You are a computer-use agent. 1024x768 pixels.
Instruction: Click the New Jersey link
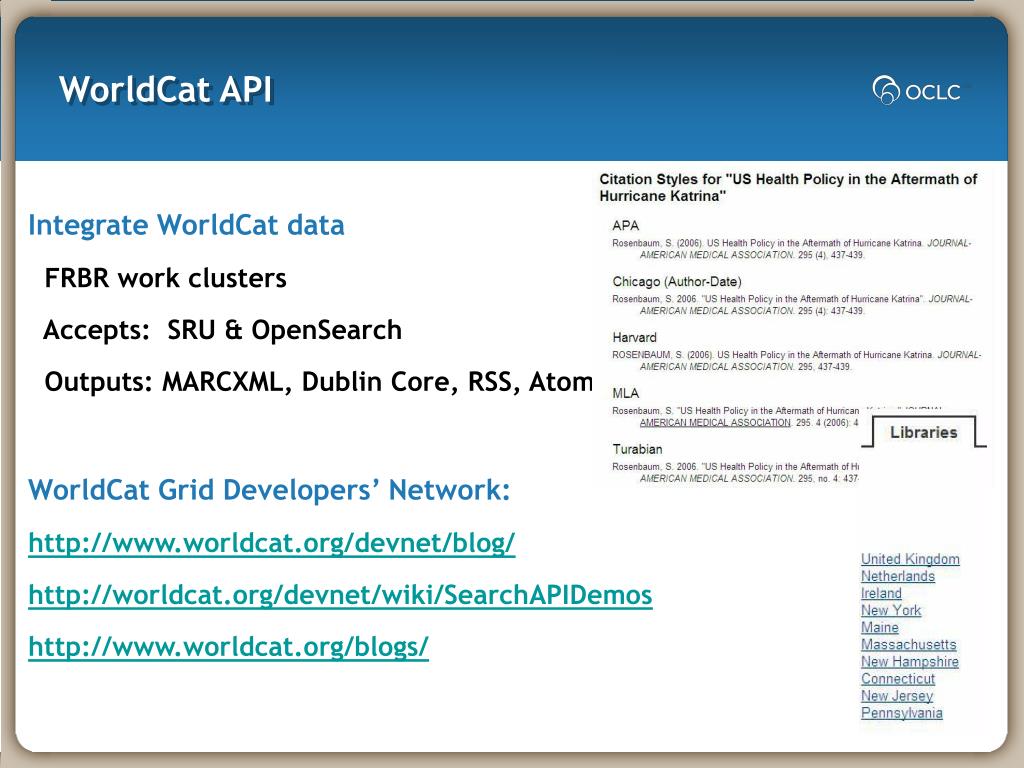(897, 696)
